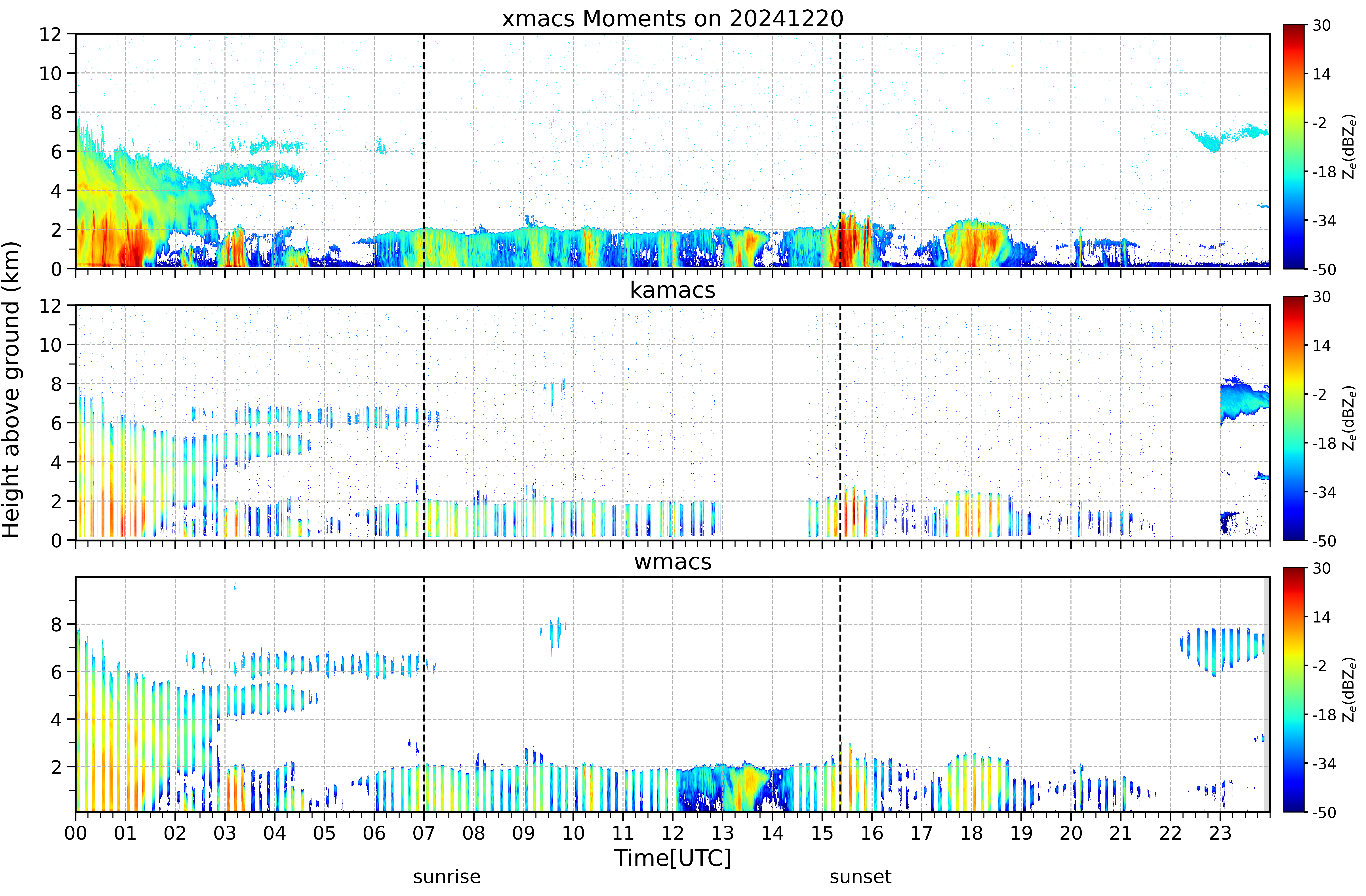Click the '20' hour tick label
The width and height of the screenshot is (1366, 896).
[x=1071, y=833]
